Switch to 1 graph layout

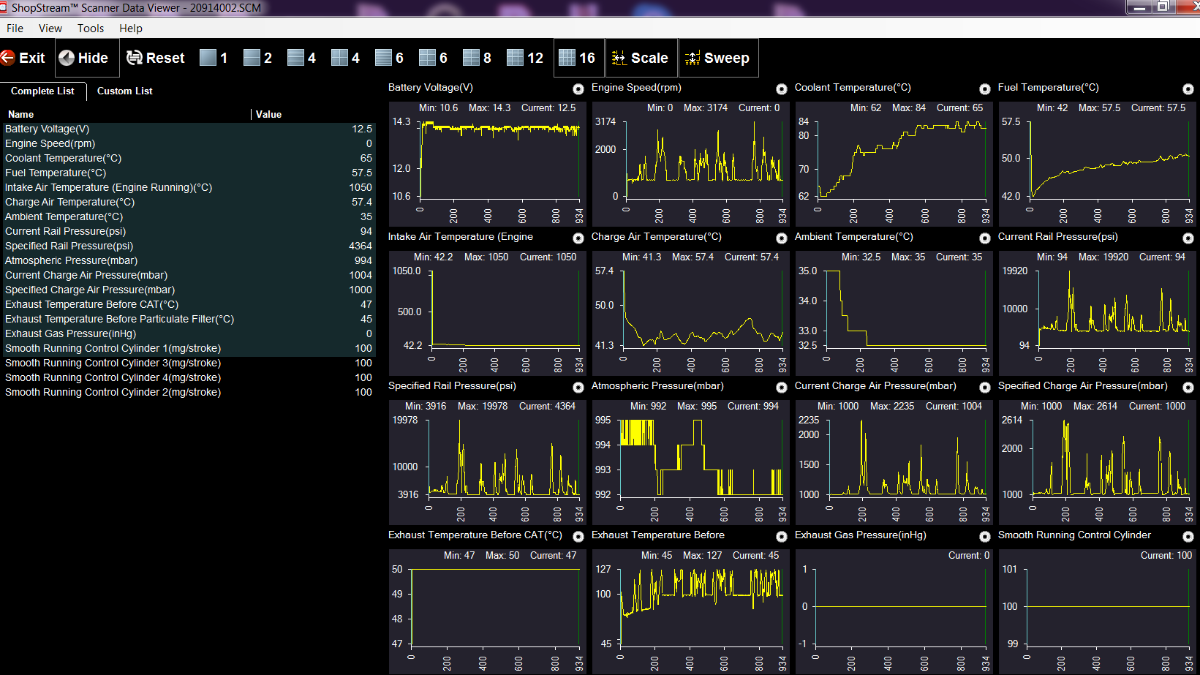pyautogui.click(x=213, y=58)
